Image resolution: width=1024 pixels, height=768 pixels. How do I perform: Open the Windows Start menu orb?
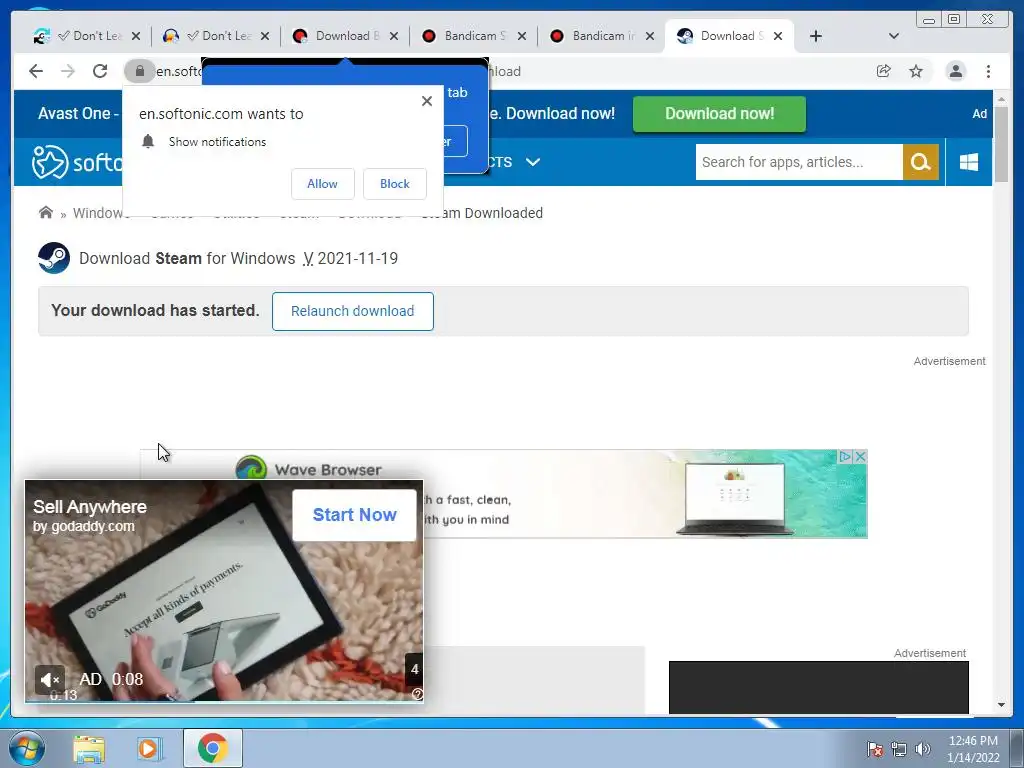coord(27,748)
